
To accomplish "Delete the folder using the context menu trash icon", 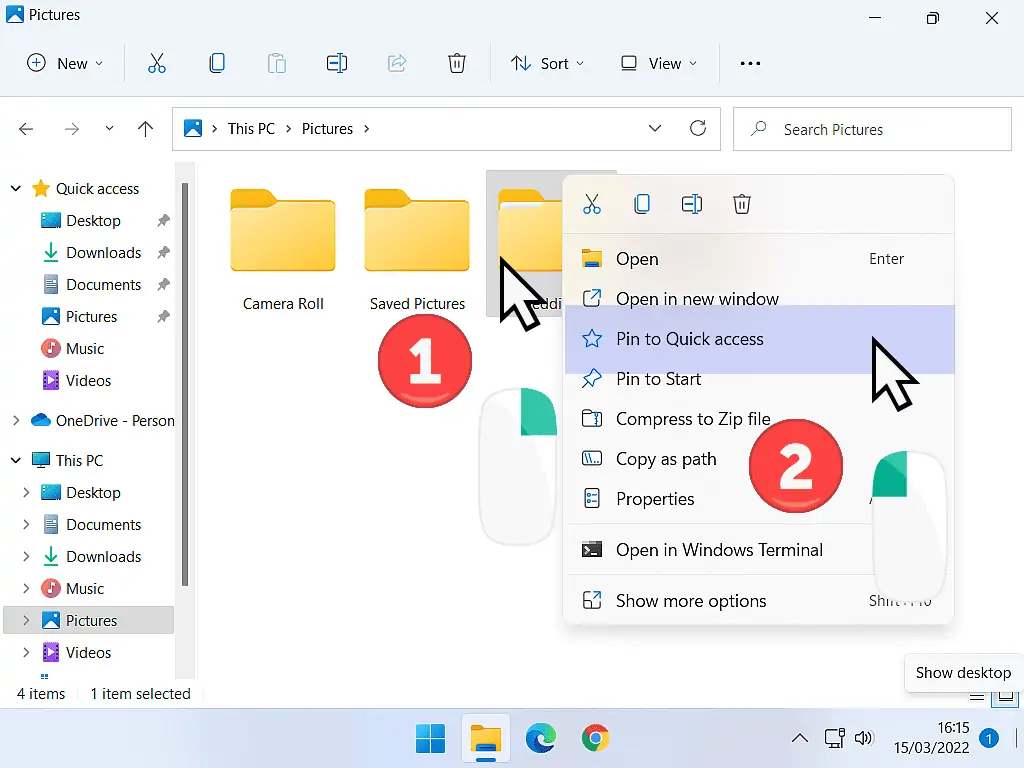I will pyautogui.click(x=741, y=204).
